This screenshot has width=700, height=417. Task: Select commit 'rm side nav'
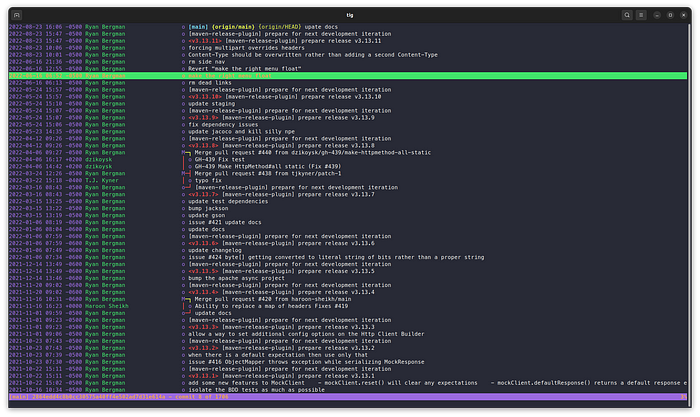coord(206,62)
